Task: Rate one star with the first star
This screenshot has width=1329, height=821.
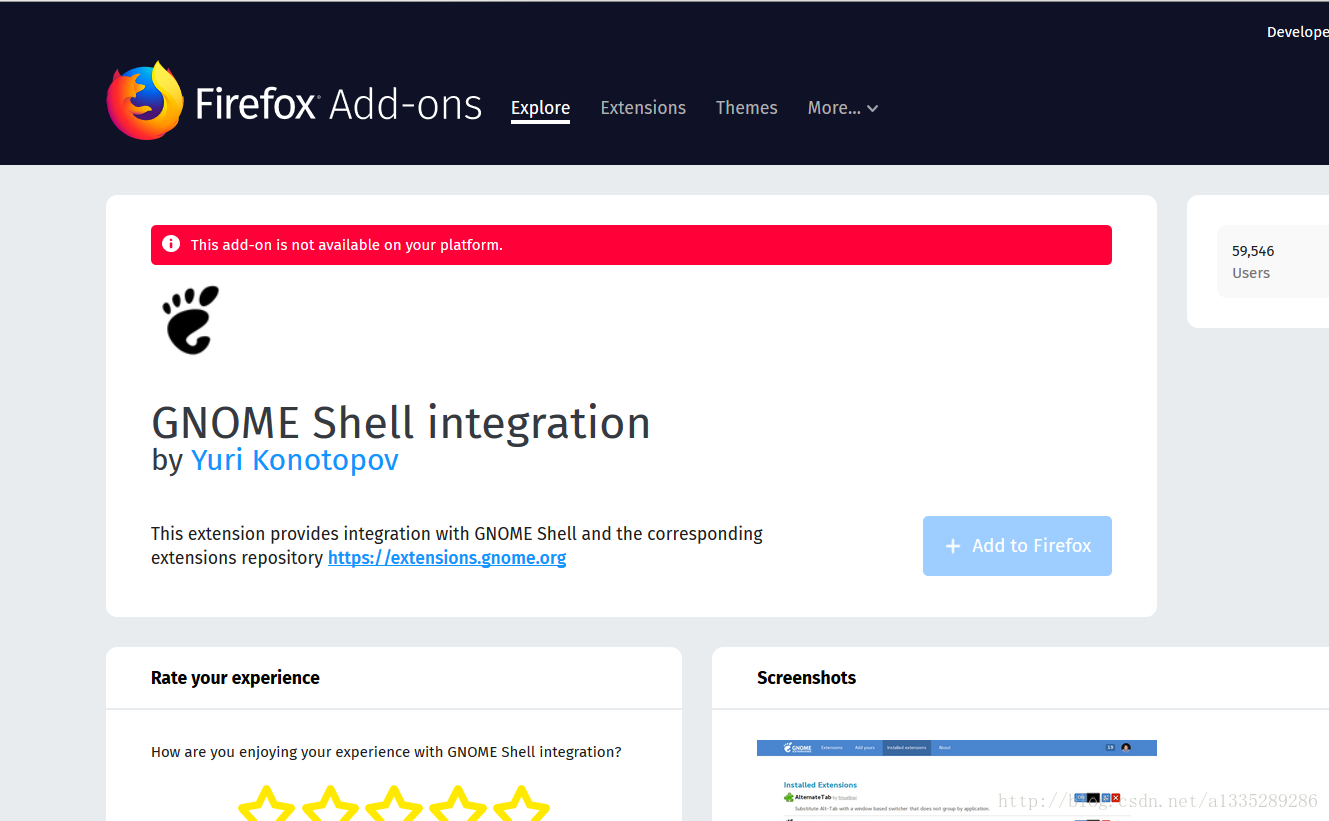Action: (x=266, y=804)
